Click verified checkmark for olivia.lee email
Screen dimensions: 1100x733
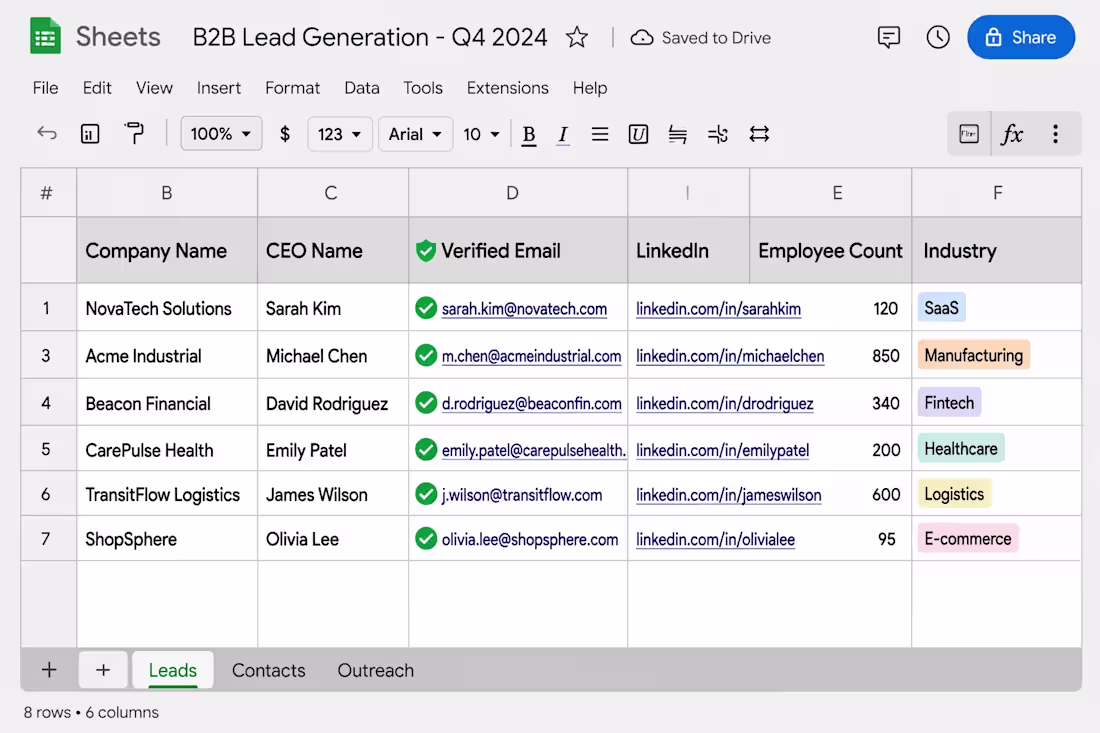[425, 539]
